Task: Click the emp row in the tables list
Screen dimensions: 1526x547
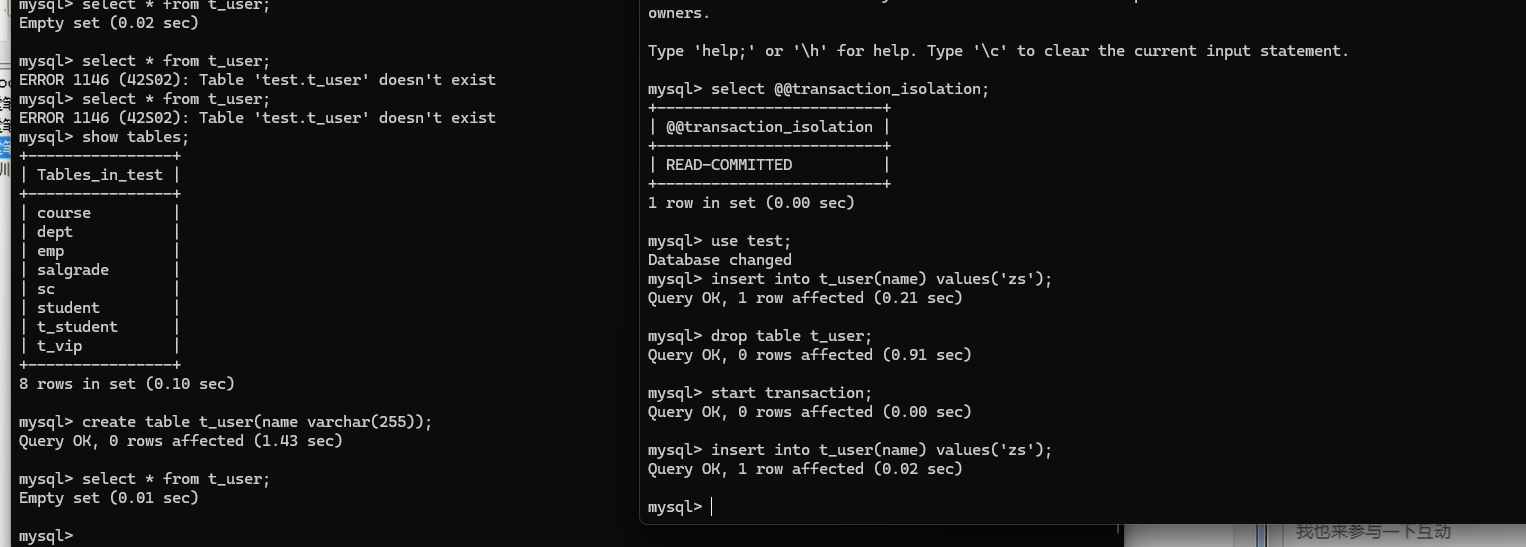Action: pyautogui.click(x=51, y=251)
